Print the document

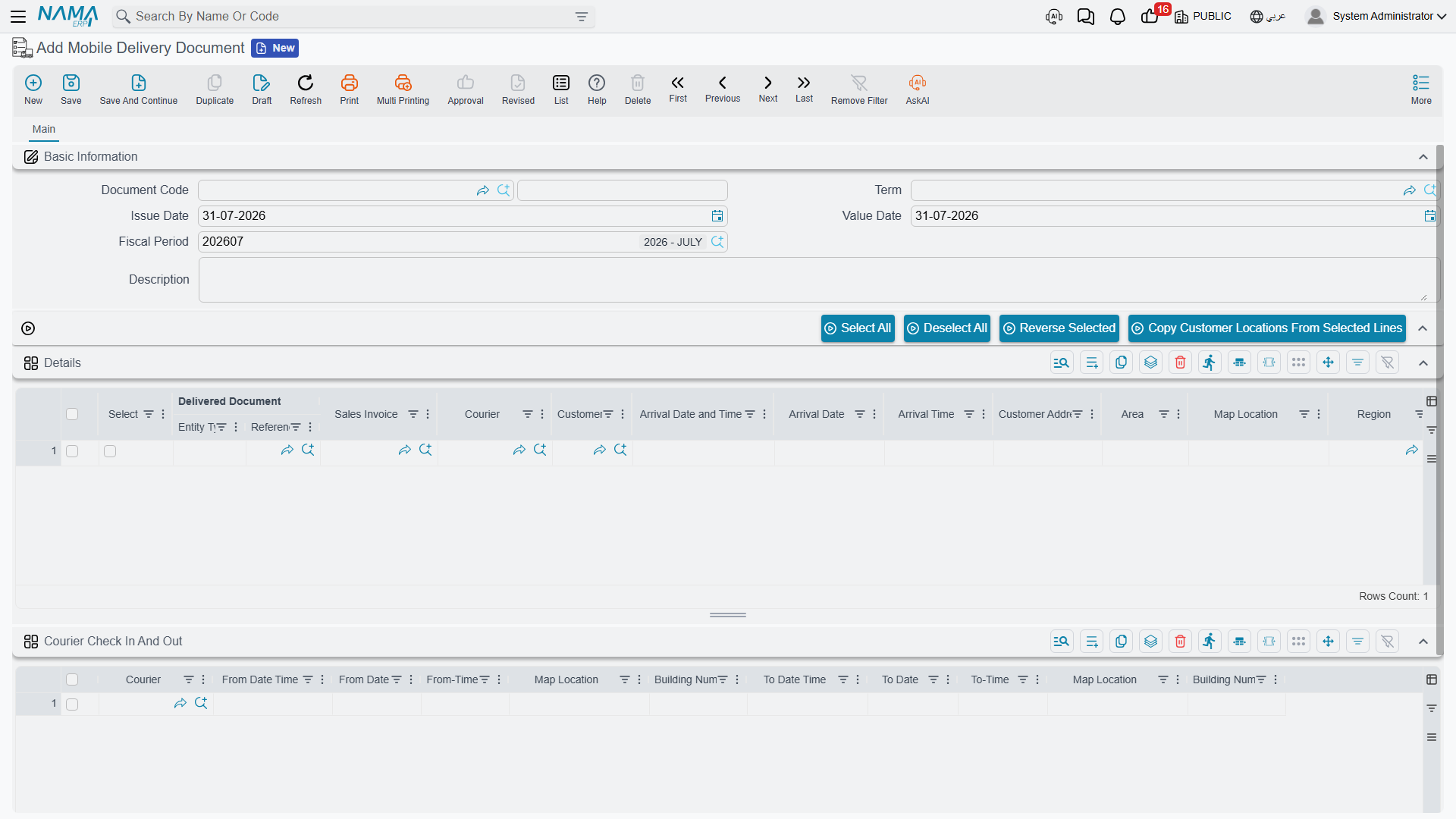coord(350,89)
